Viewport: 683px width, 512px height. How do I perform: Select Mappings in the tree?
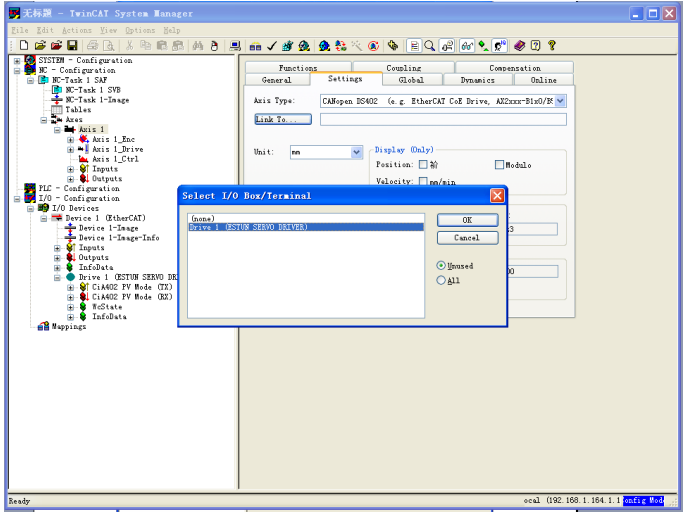[x=69, y=326]
